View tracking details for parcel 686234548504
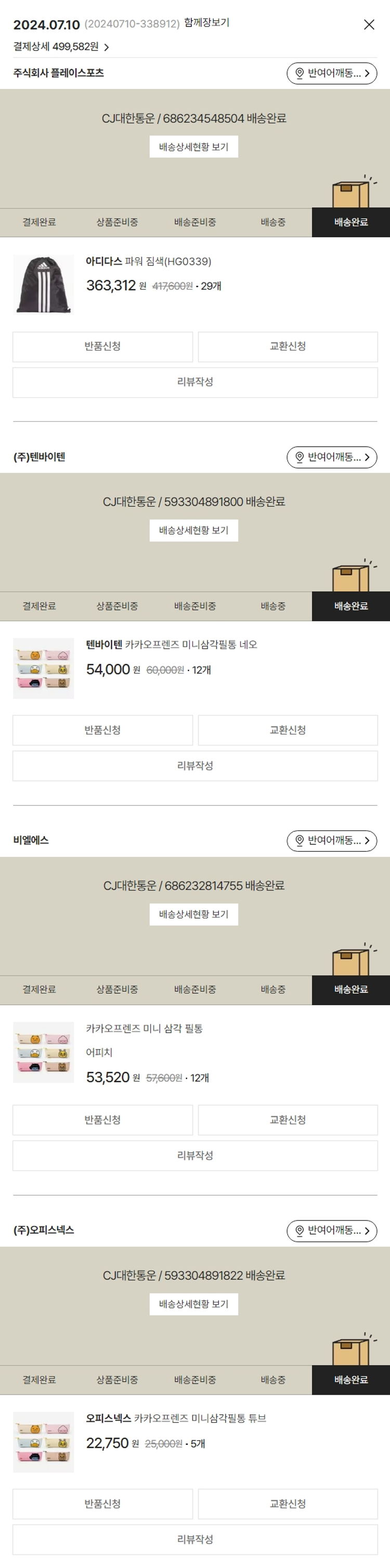This screenshot has width=390, height=1568. tap(193, 147)
